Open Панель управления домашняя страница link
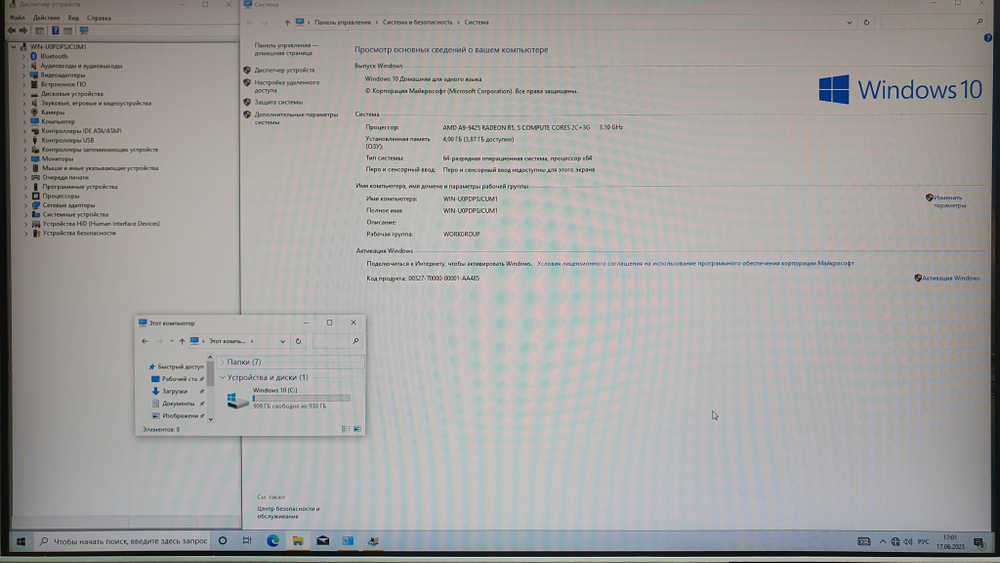Viewport: 1000px width, 563px height. tap(286, 49)
